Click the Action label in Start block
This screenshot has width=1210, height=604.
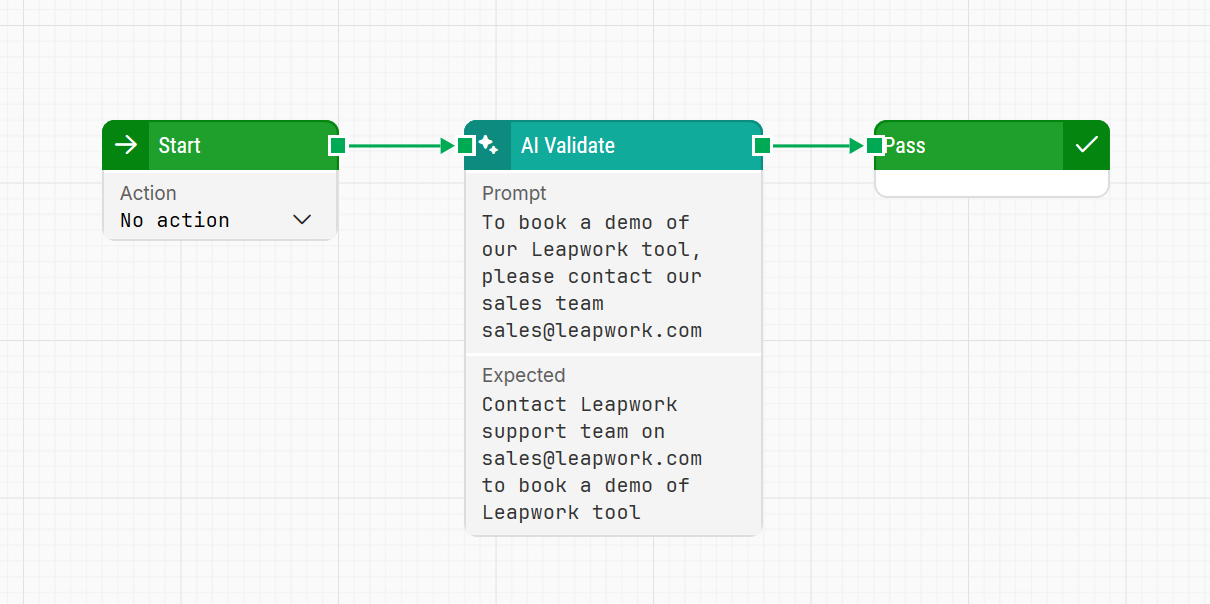tap(148, 193)
